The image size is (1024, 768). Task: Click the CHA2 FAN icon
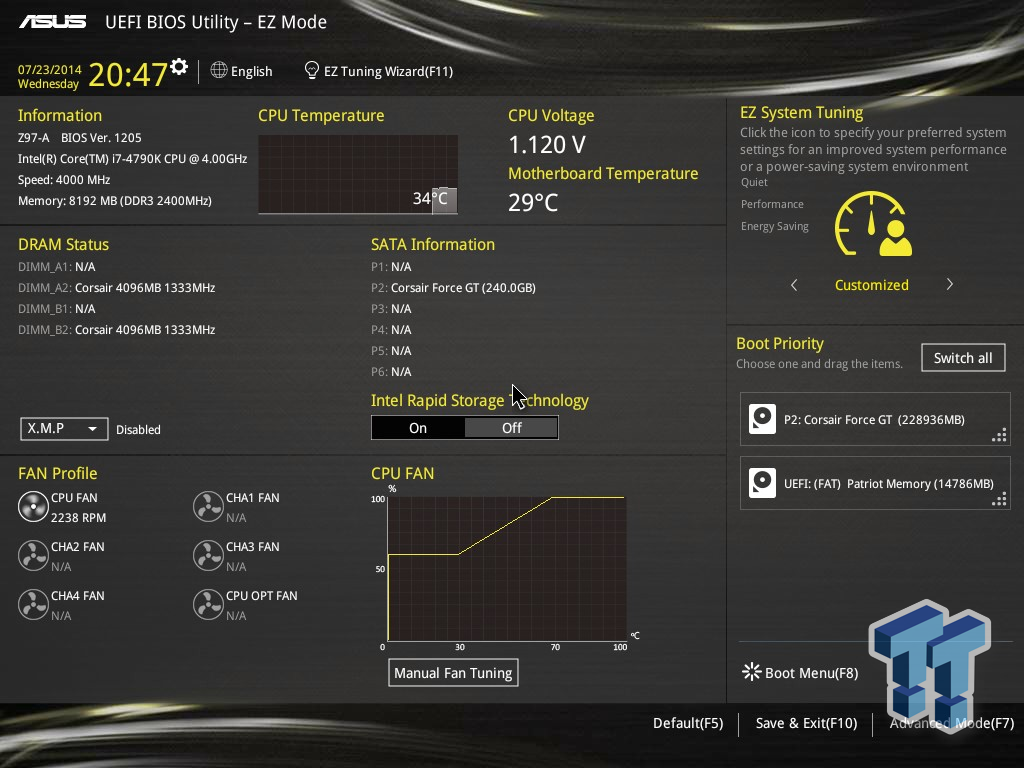pos(33,556)
